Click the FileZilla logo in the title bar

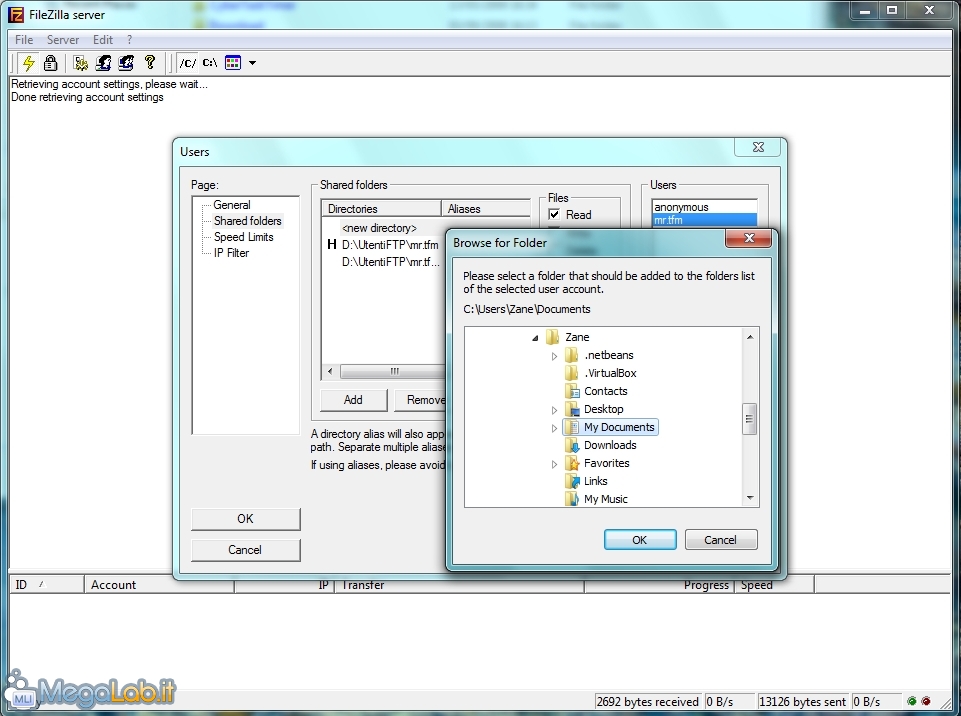pyautogui.click(x=16, y=15)
